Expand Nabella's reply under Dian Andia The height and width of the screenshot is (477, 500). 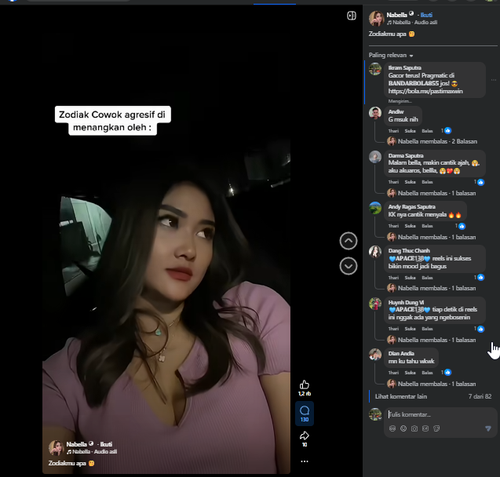tap(432, 384)
